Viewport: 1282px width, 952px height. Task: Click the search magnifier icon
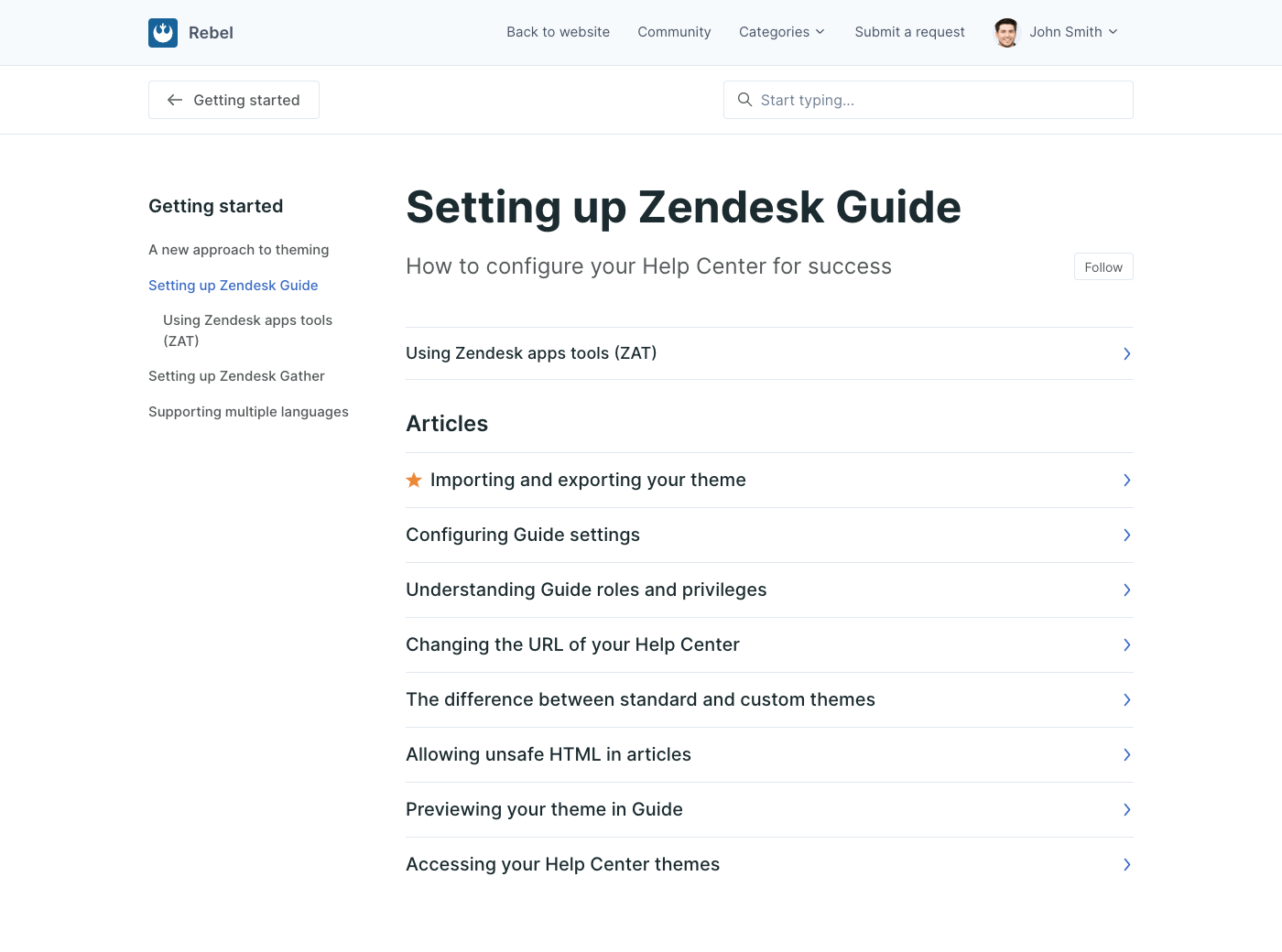744,100
